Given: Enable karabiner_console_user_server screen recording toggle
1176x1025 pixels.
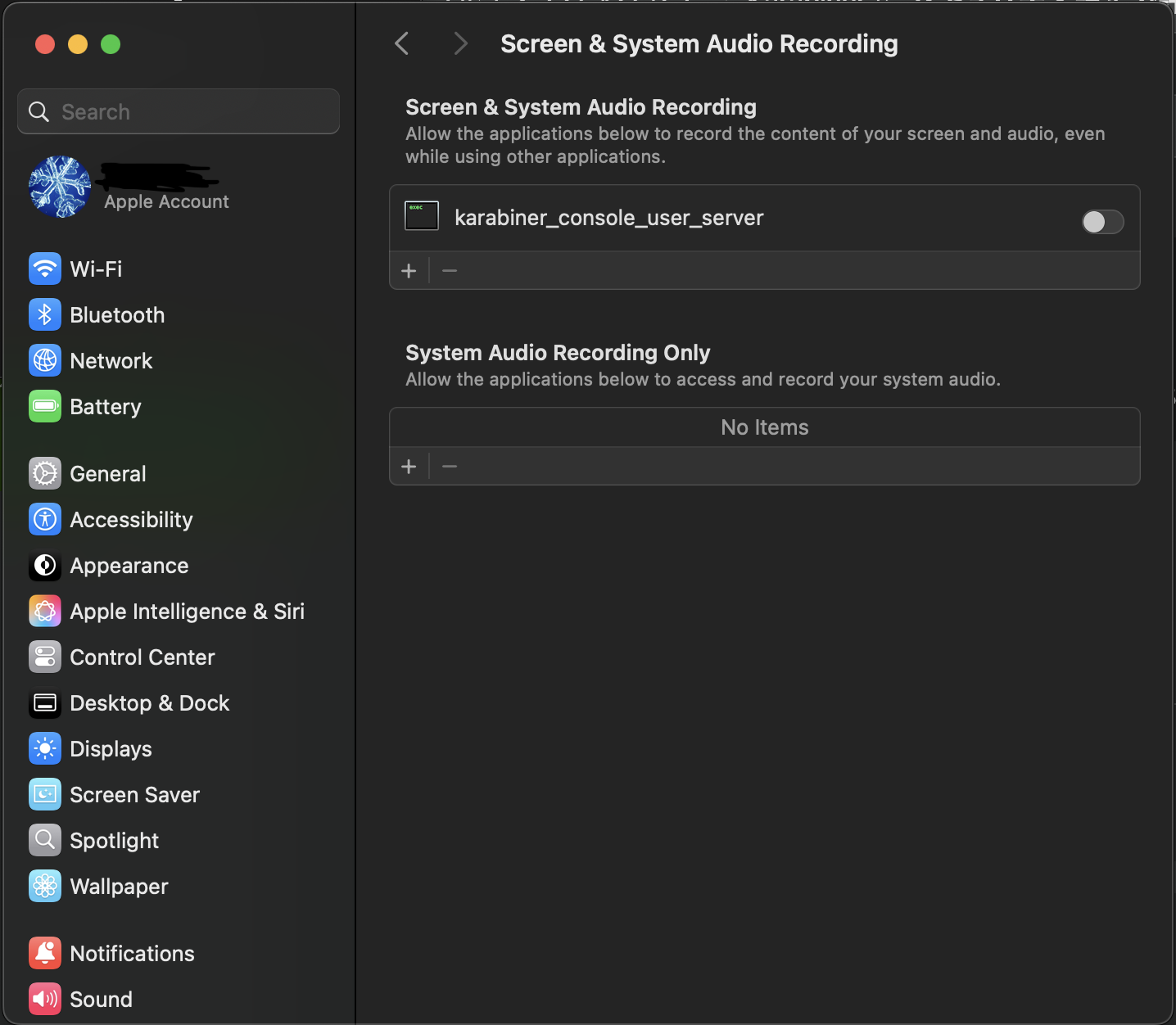Looking at the screenshot, I should click(1102, 221).
